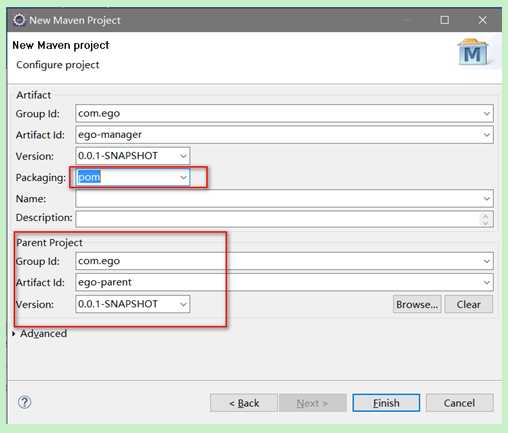Viewport: 508px width, 433px height.
Task: Click the Clear button
Action: [469, 304]
